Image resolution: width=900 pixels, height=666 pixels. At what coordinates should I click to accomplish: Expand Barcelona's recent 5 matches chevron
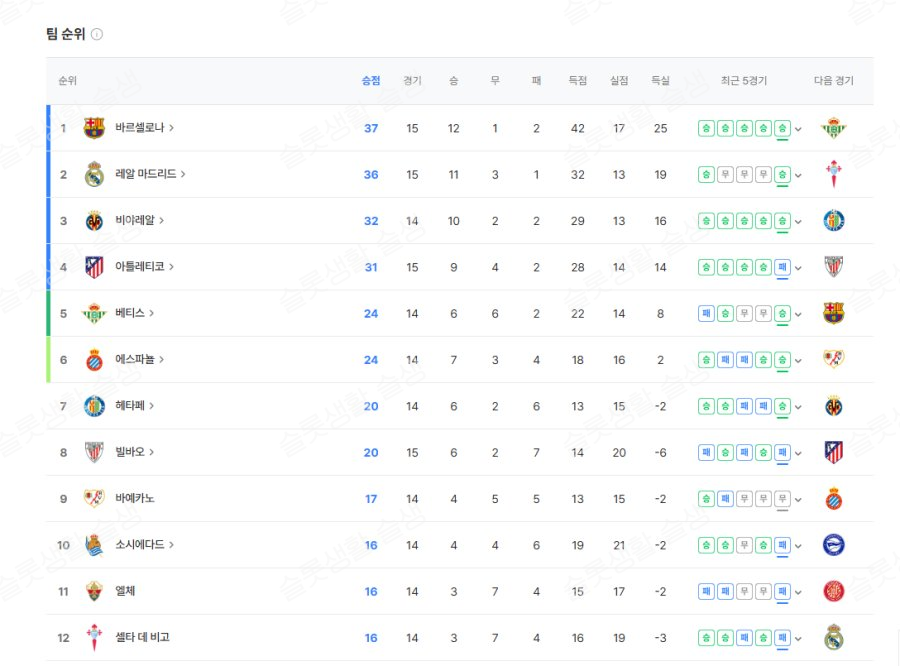(x=798, y=129)
